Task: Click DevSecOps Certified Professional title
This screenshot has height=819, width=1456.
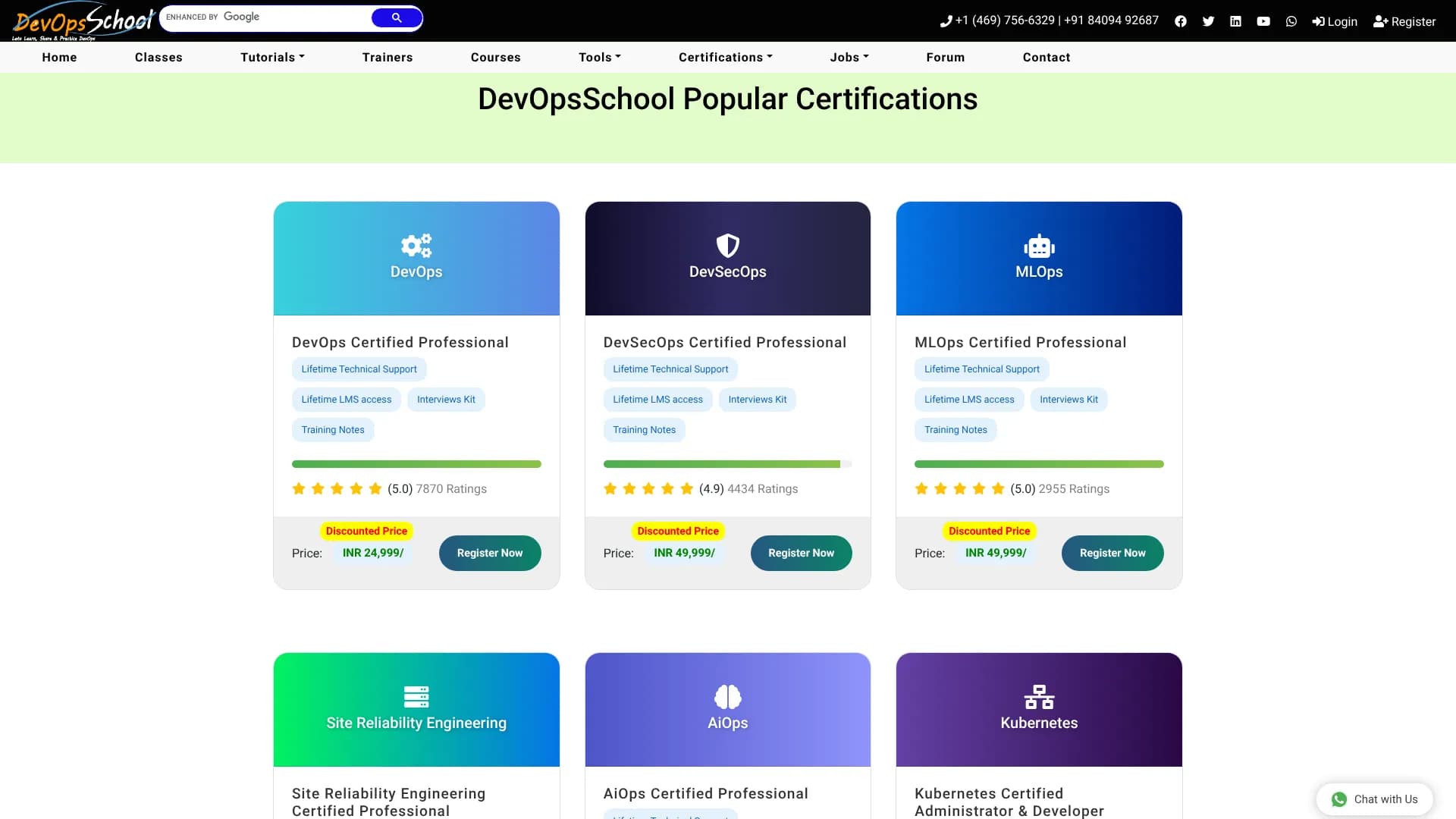Action: (725, 342)
